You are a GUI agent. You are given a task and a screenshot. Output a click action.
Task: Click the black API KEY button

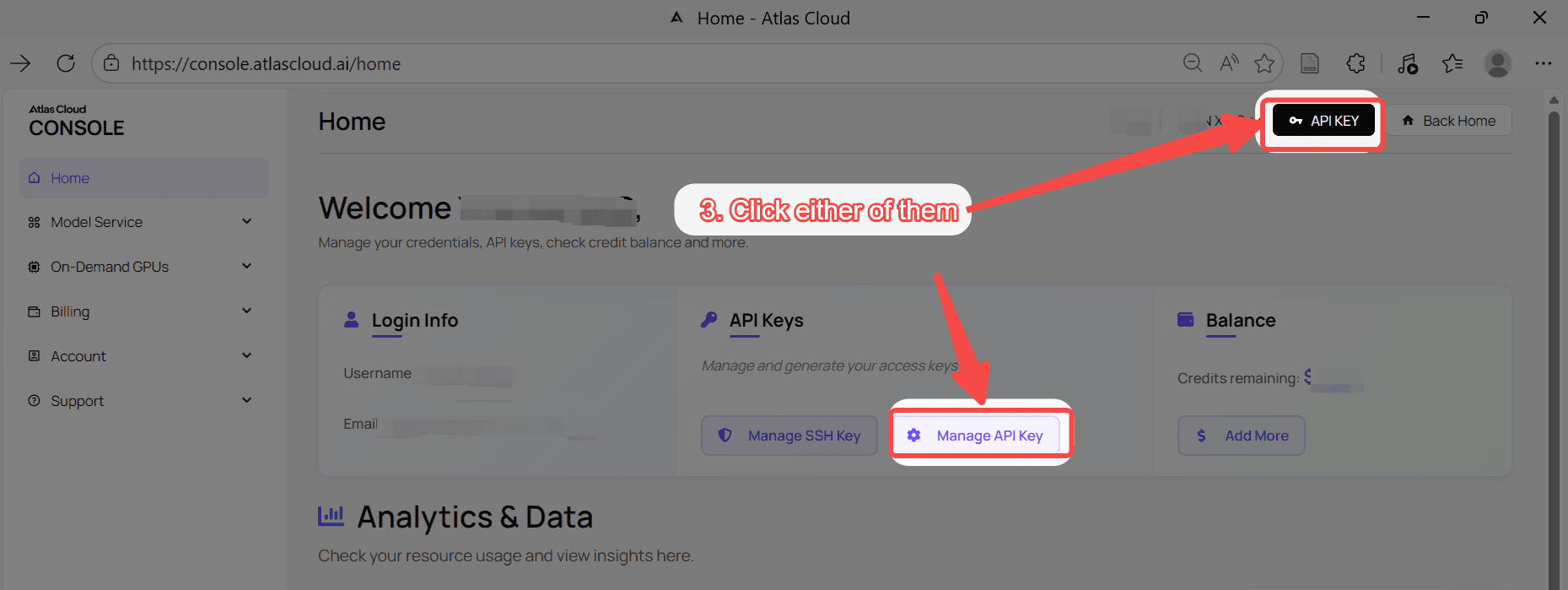point(1323,121)
